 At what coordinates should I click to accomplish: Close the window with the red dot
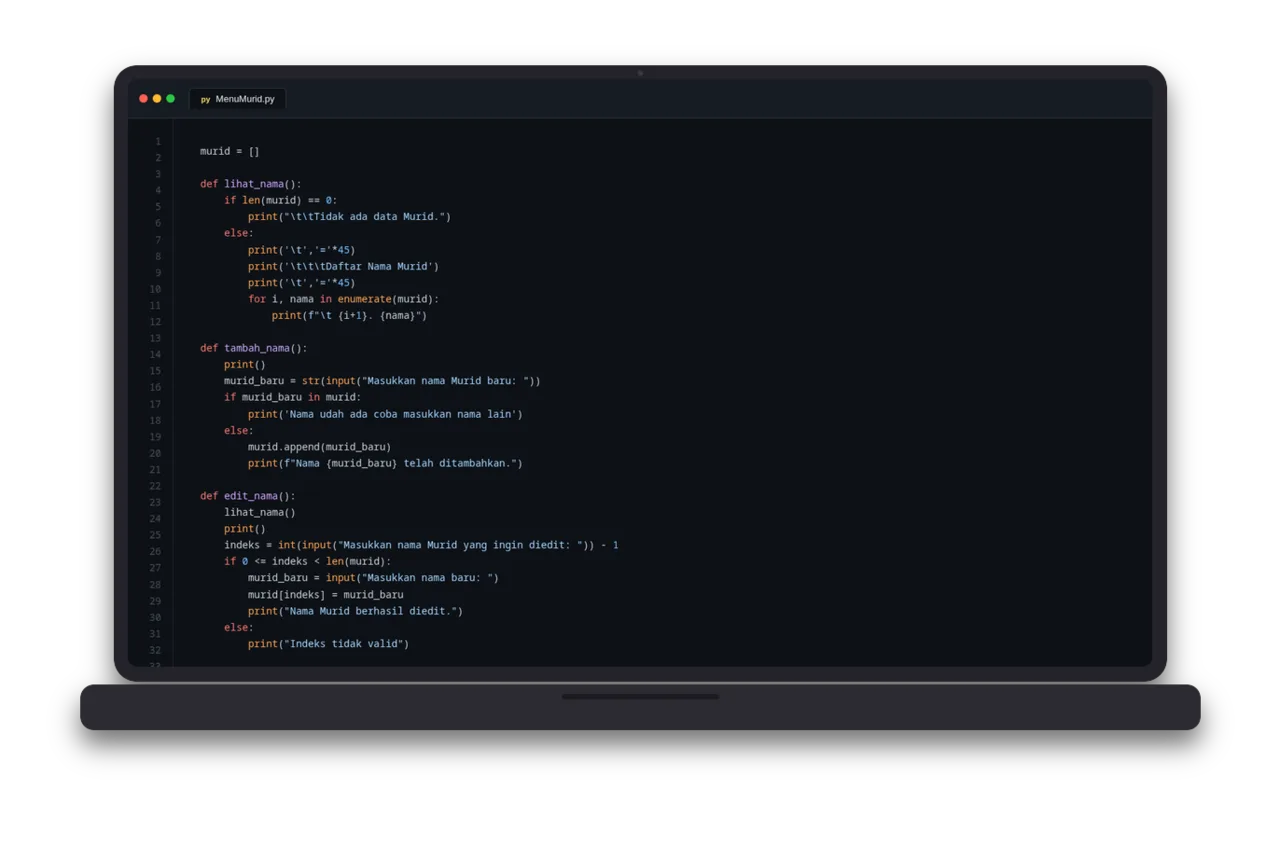click(143, 99)
